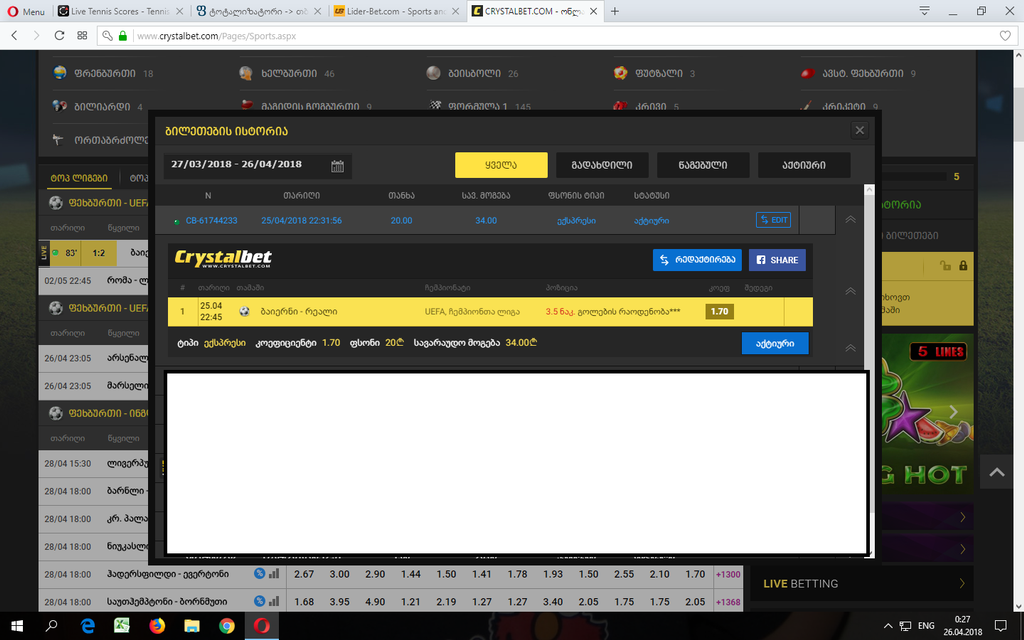Image resolution: width=1024 pixels, height=640 pixels.
Task: Click the collapse chevron beside match row
Action: pyautogui.click(x=850, y=291)
